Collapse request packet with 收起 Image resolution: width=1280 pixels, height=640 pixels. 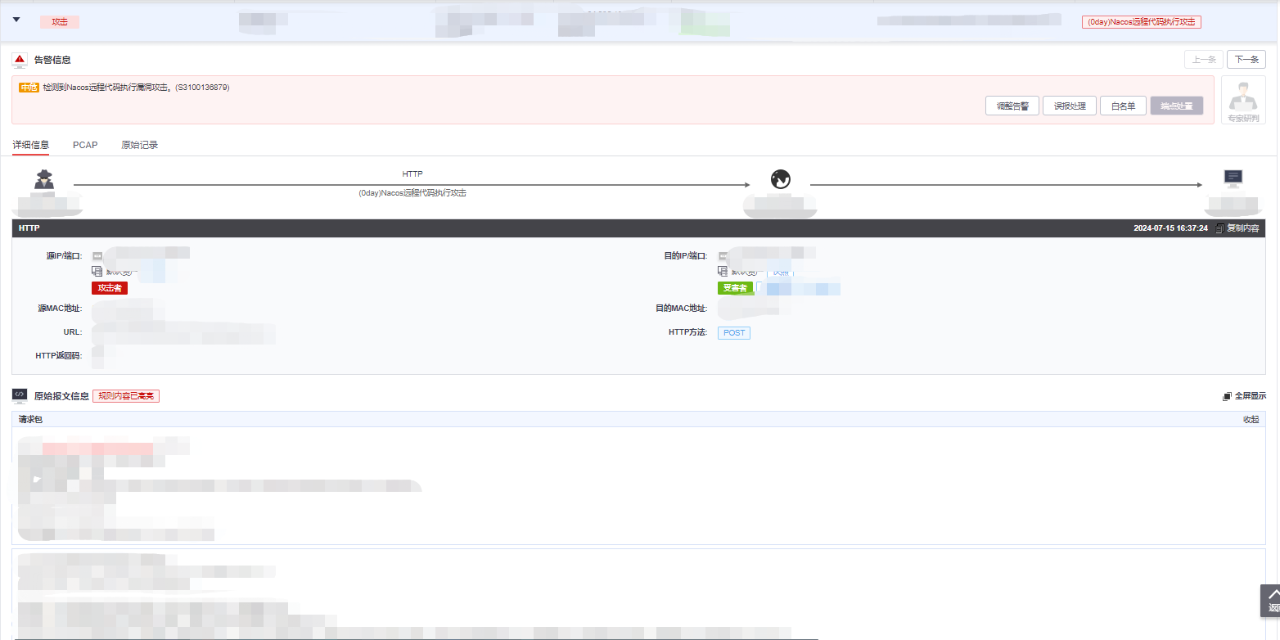click(x=1250, y=419)
